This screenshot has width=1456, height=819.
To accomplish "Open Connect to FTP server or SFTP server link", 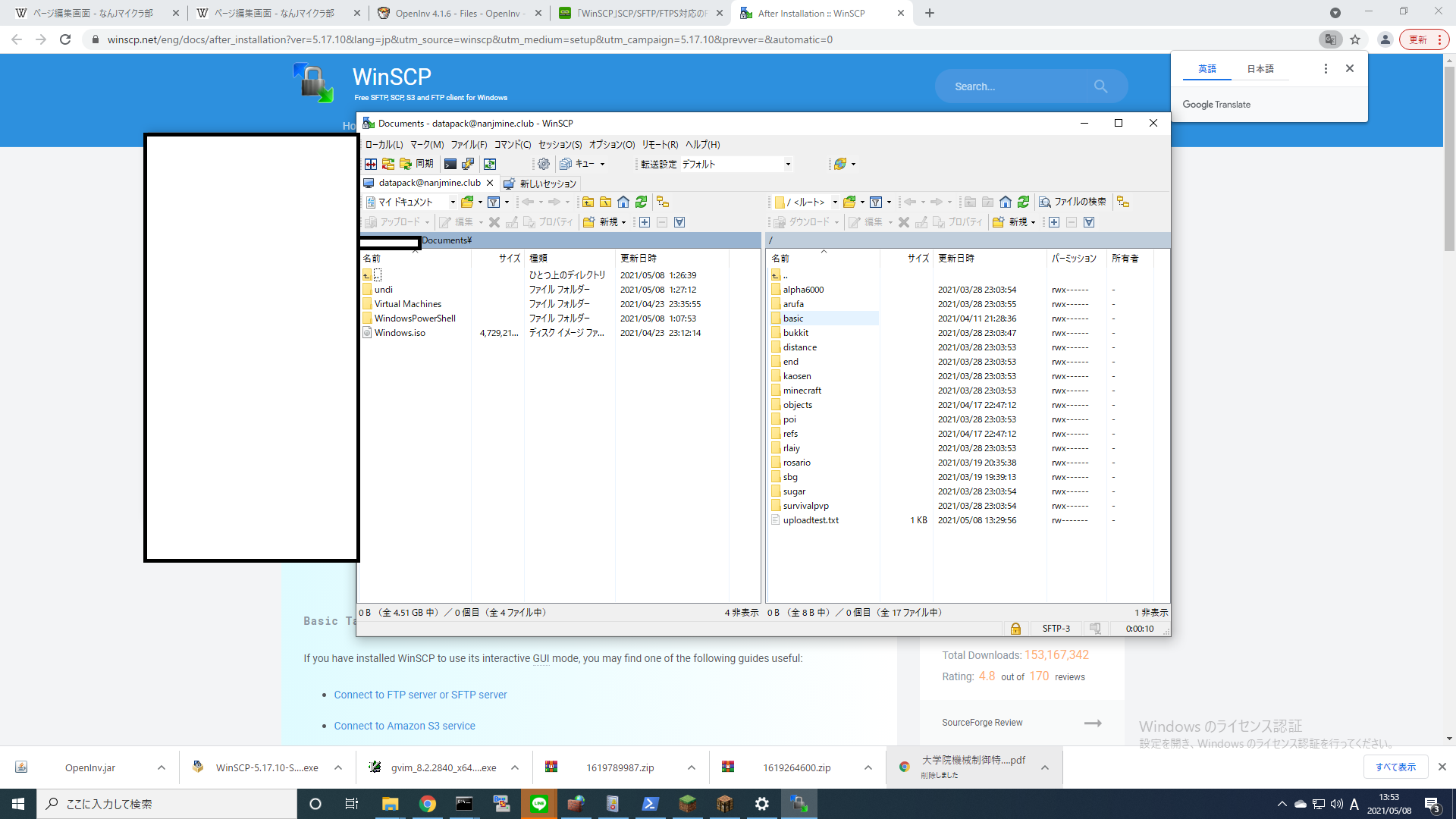I will 420,695.
